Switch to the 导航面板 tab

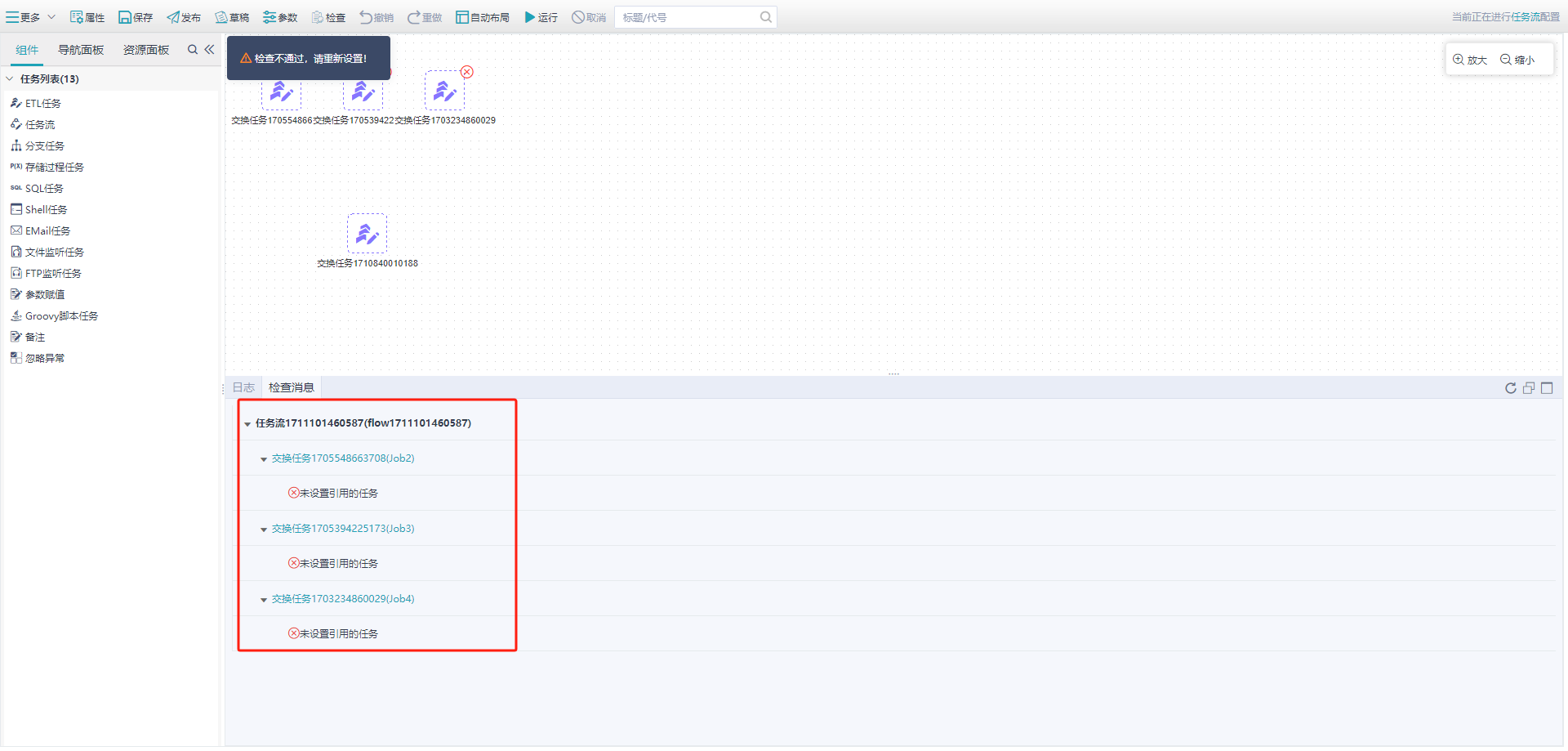coord(81,50)
